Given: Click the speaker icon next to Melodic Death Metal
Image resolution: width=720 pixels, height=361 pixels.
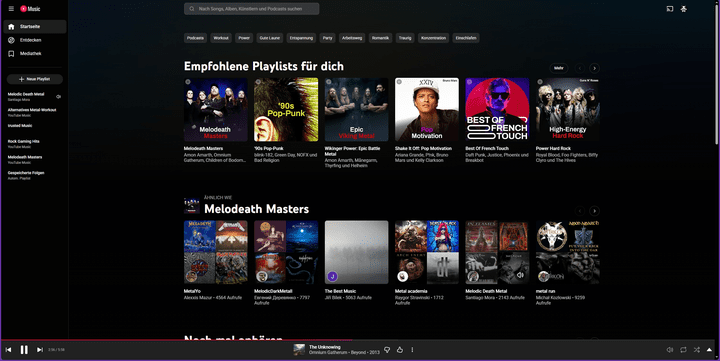Looking at the screenshot, I should 58,97.
